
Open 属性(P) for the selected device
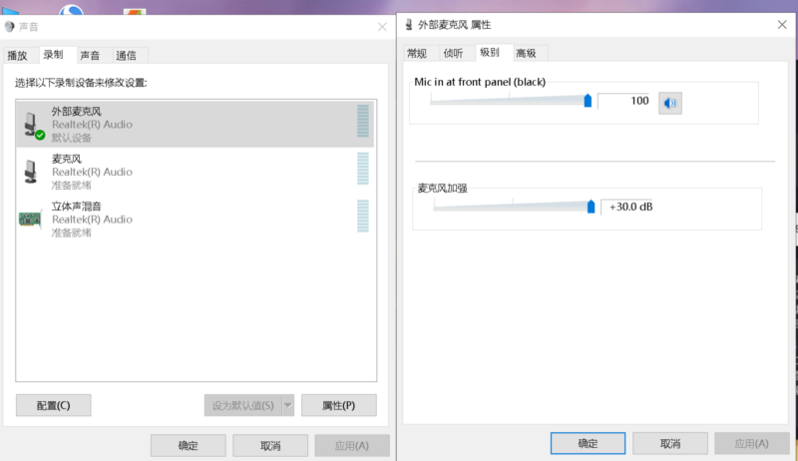pos(338,405)
